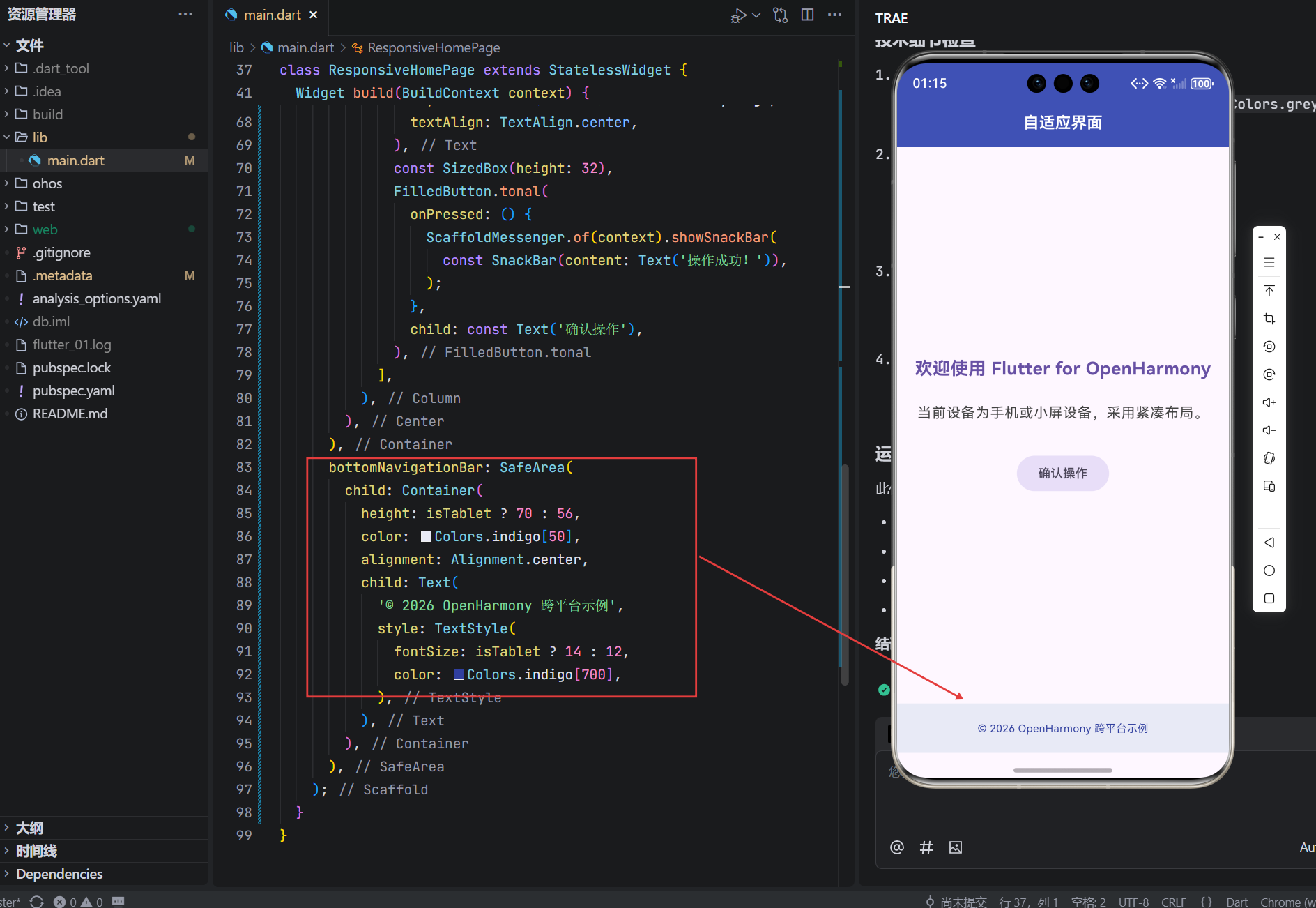Click the # context icon in TRAE chat
Image resolution: width=1316 pixels, height=908 pixels.
coord(926,847)
